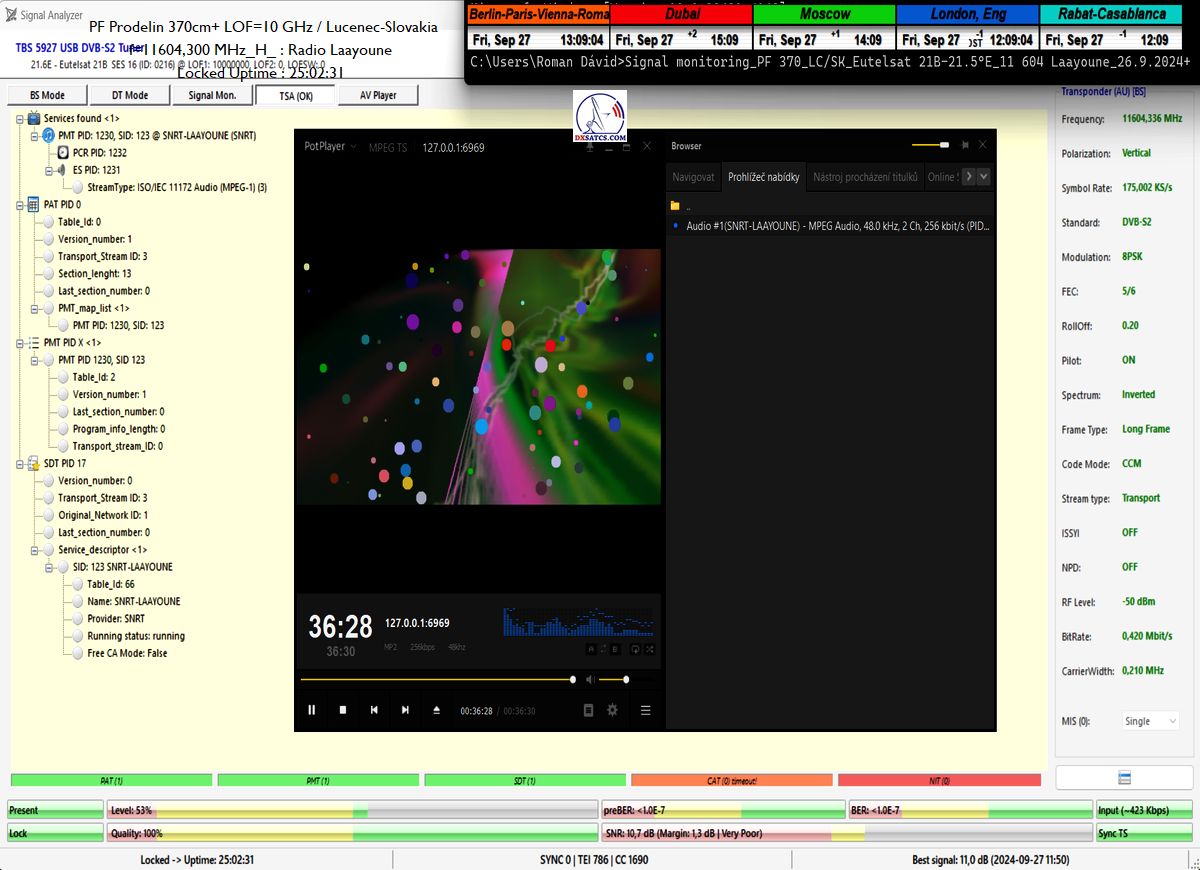Click the Signal Mon. button
1200x870 pixels.
pyautogui.click(x=212, y=95)
